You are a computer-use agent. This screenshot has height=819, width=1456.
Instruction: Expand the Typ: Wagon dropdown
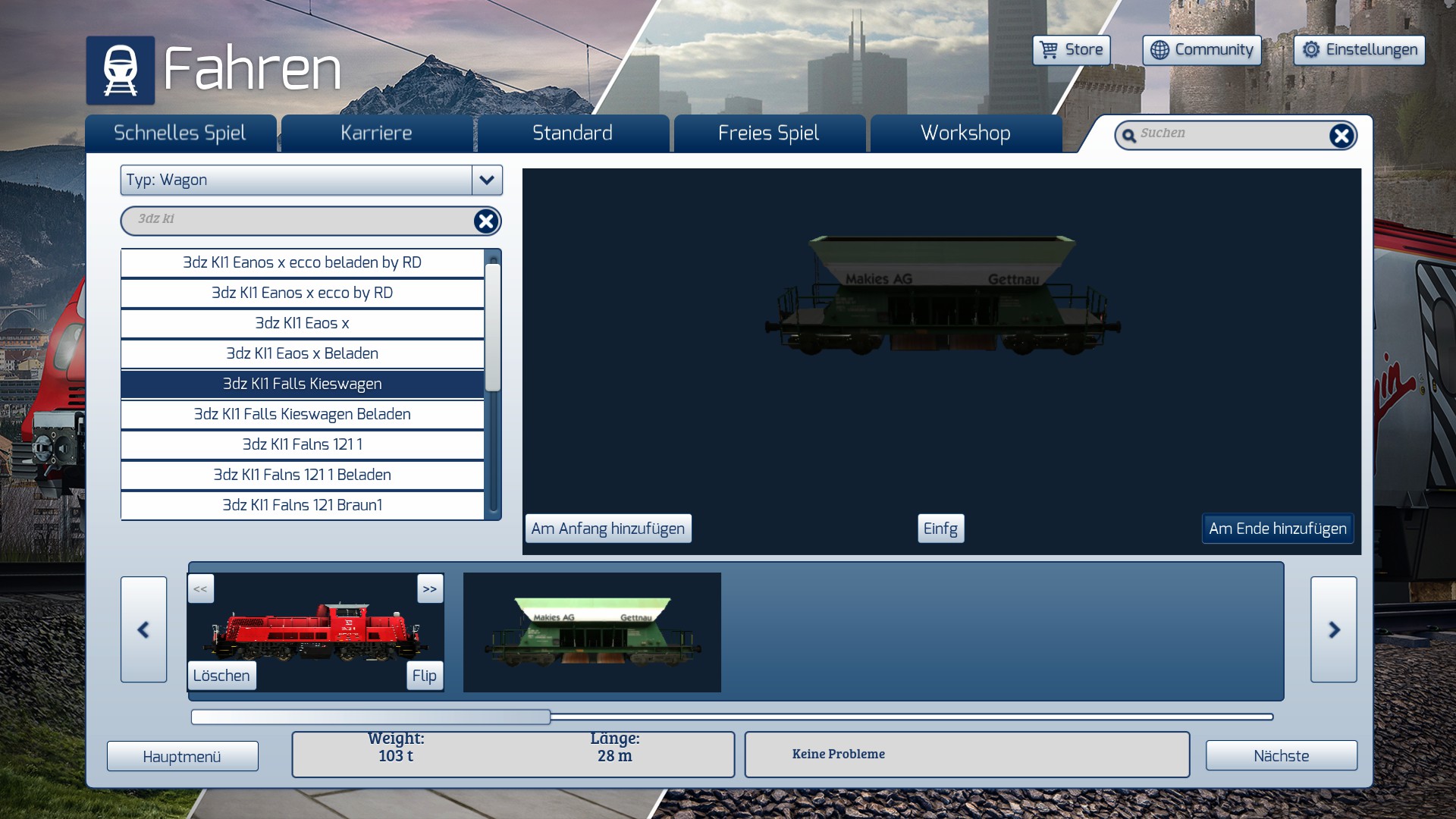point(487,180)
